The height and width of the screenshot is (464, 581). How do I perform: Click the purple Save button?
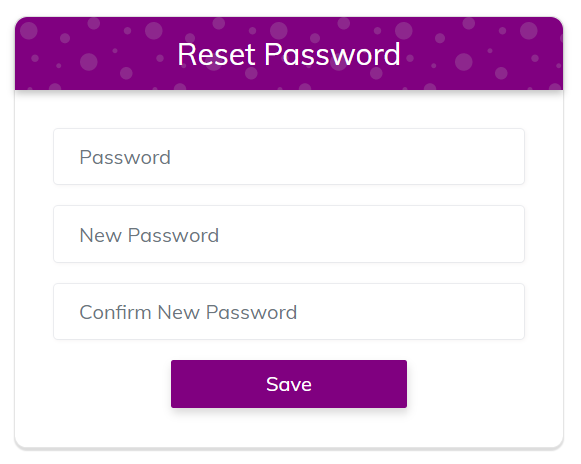click(289, 384)
